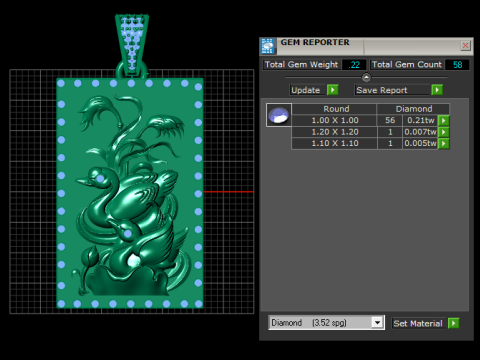The image size is (480, 360).
Task: Select the 1.00 X 1.00 size cell
Action: click(335, 120)
